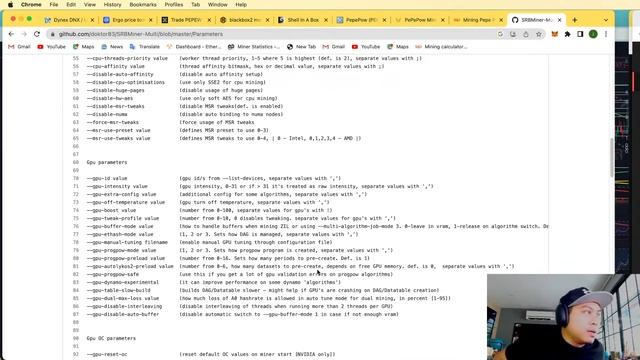Open the Dashboard - Ether bookmark
Viewport: 640px width, 360px height.
(x=194, y=47)
